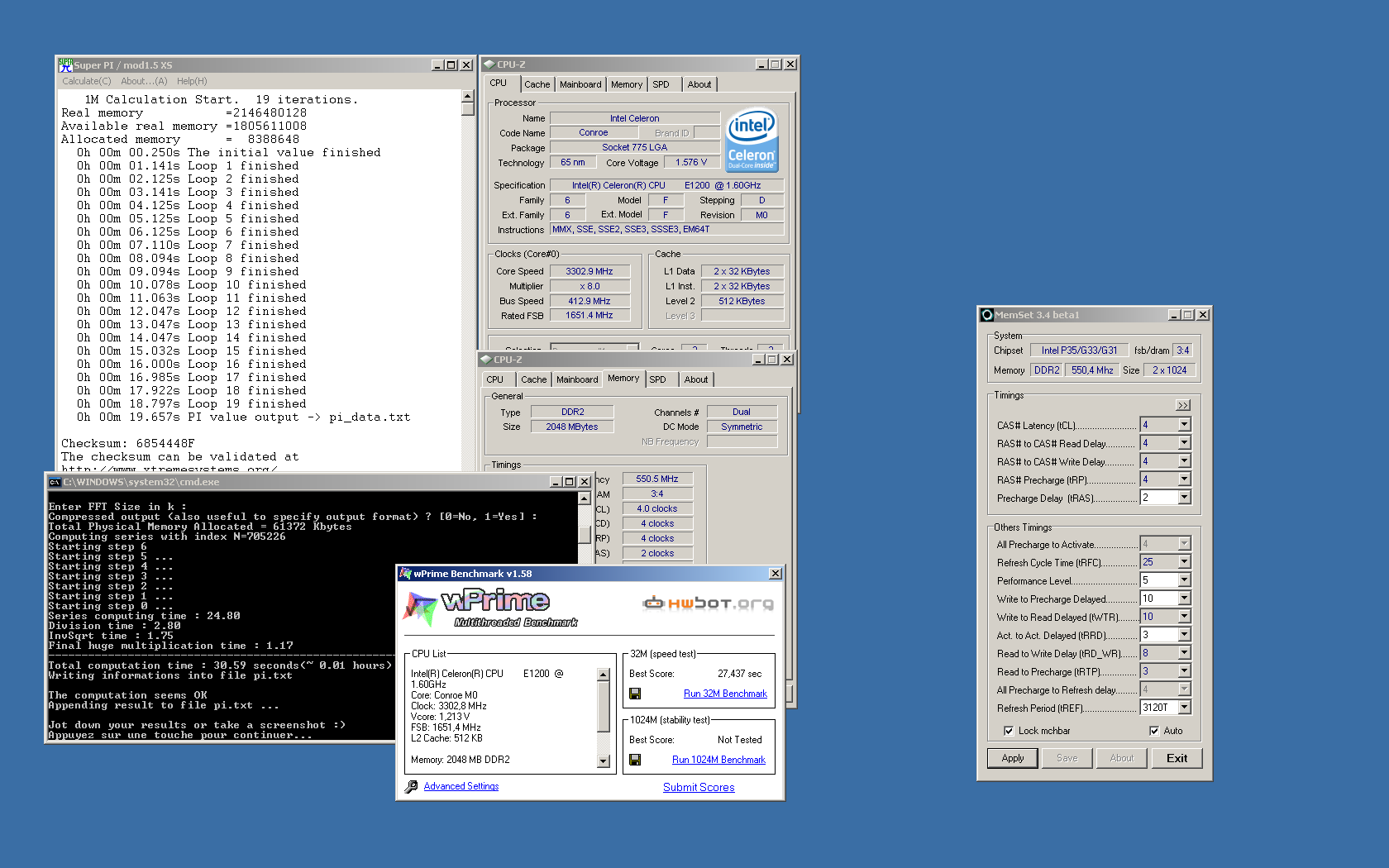Switch to Cache tab in top CPU-Z window

[537, 84]
